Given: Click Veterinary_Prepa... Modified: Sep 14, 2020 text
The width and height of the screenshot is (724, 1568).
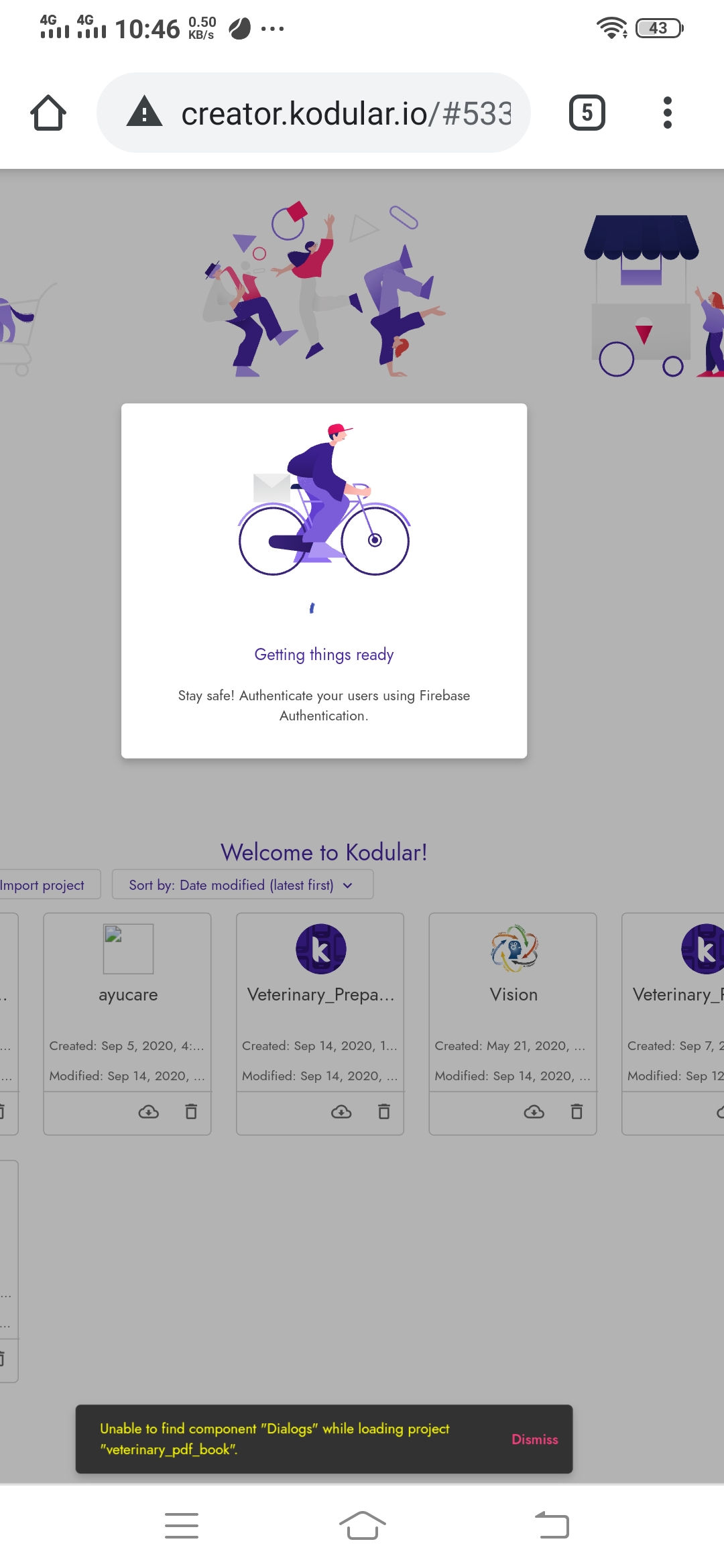Looking at the screenshot, I should [x=320, y=1076].
